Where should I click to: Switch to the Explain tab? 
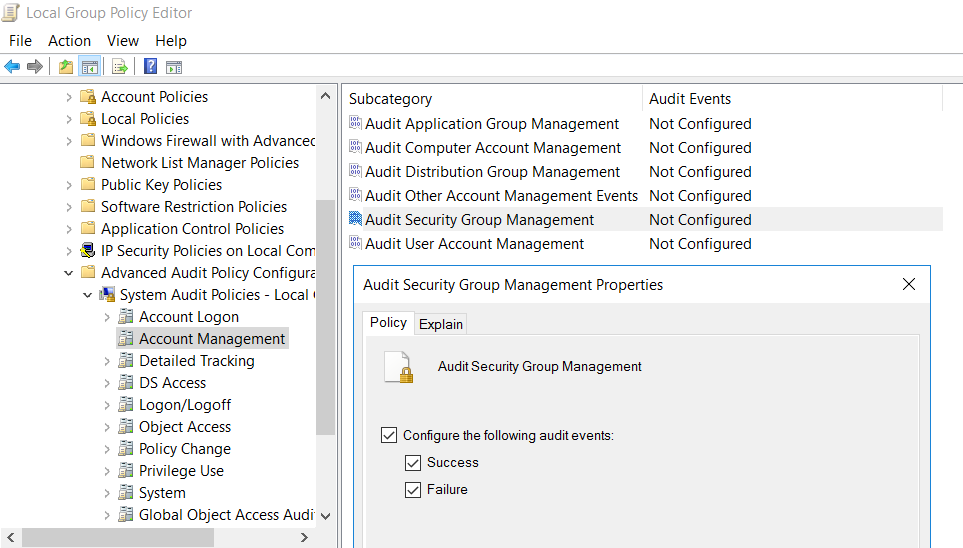pos(440,324)
